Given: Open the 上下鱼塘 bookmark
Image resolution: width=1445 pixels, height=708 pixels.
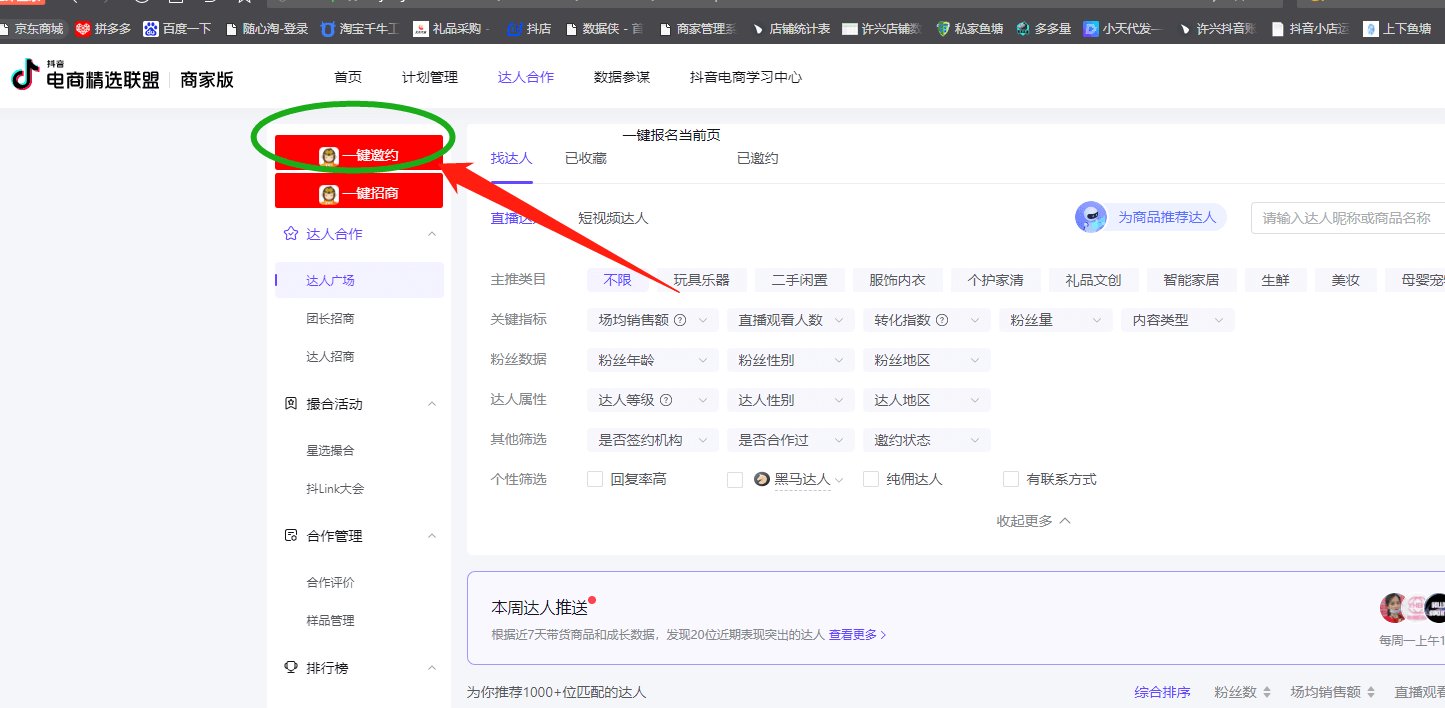Looking at the screenshot, I should pyautogui.click(x=1397, y=29).
